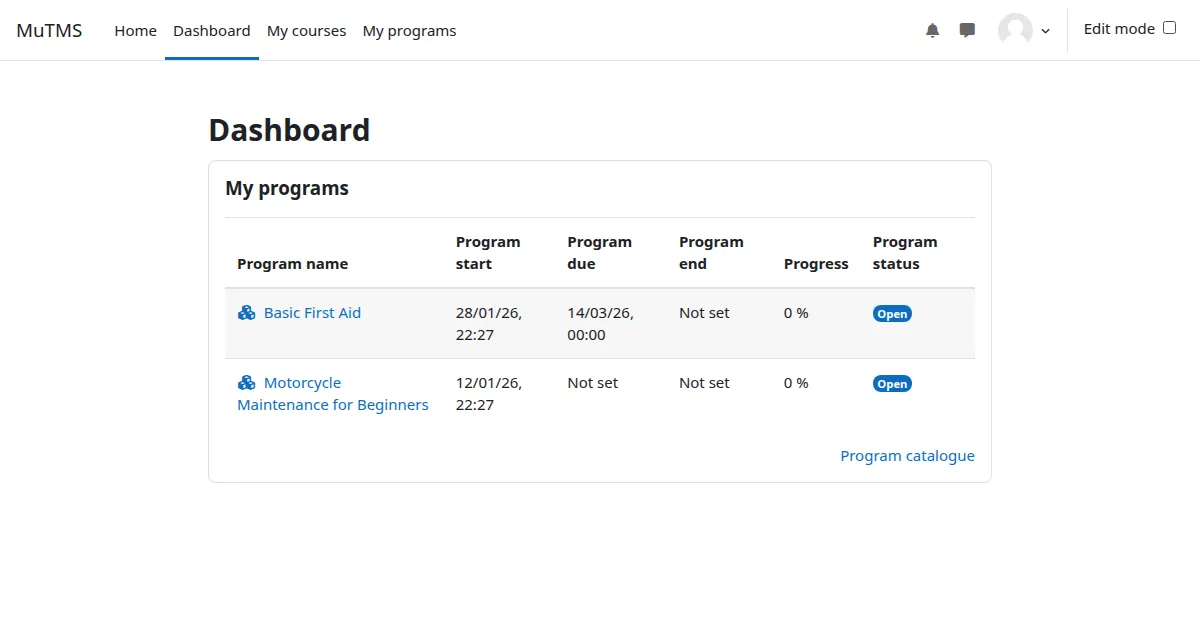Image resolution: width=1200 pixels, height=637 pixels.
Task: Sort by the Program name column header
Action: [x=292, y=263]
